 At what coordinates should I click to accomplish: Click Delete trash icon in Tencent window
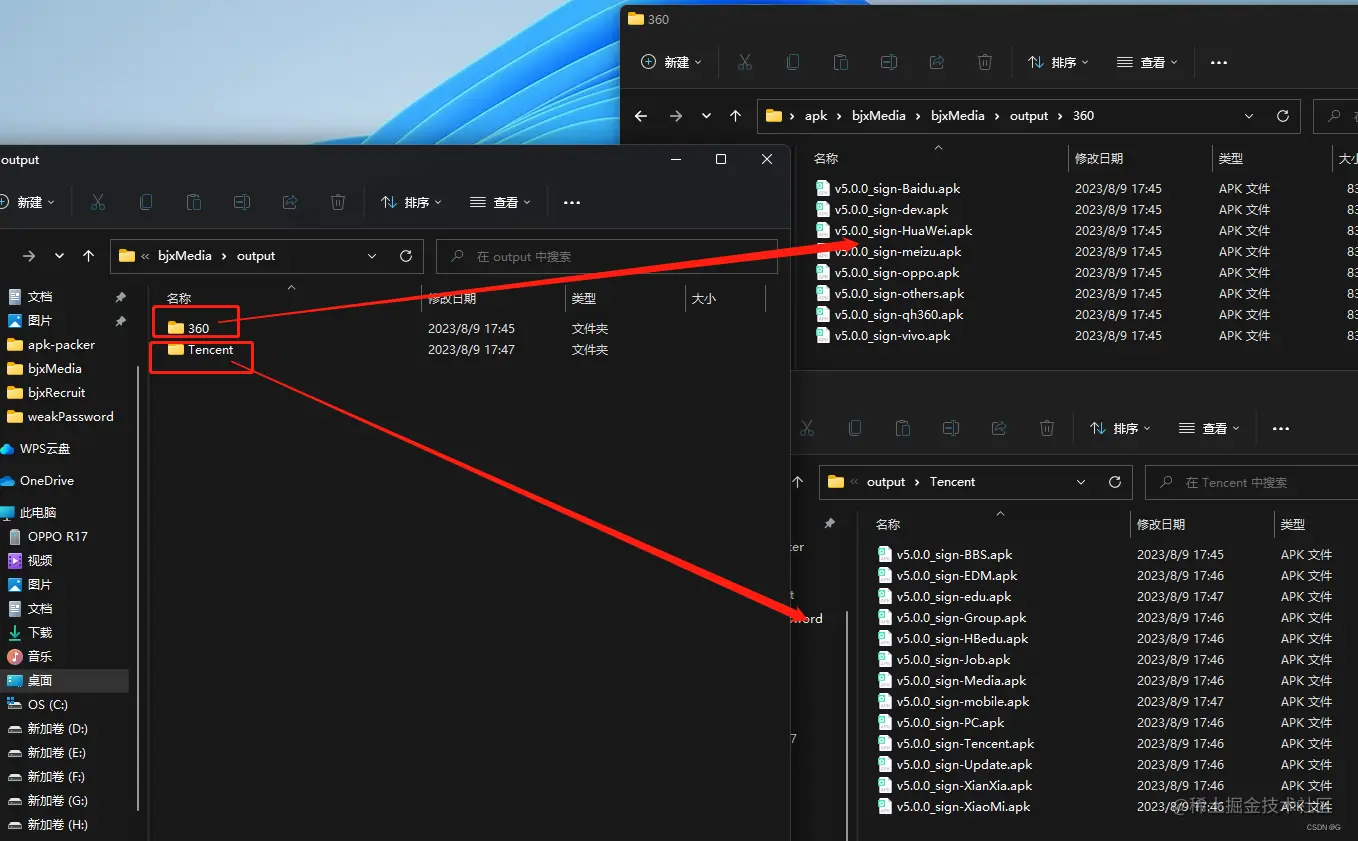pos(1047,428)
